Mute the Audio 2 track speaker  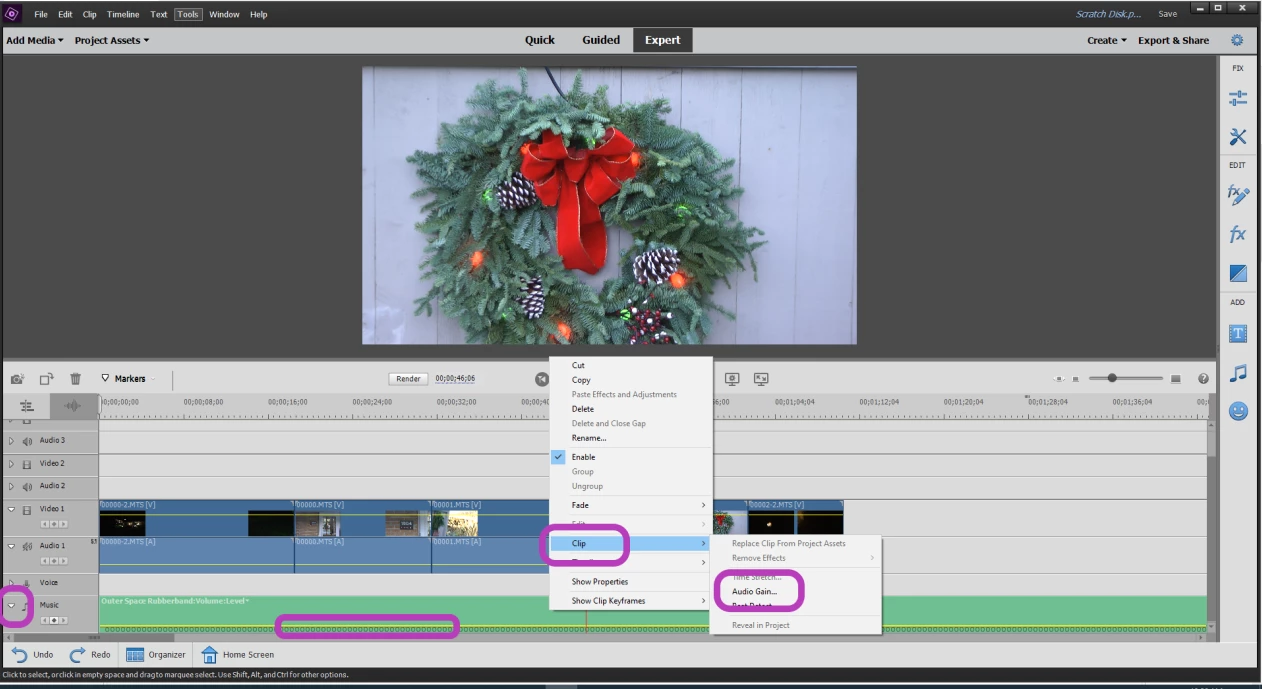pyautogui.click(x=28, y=486)
